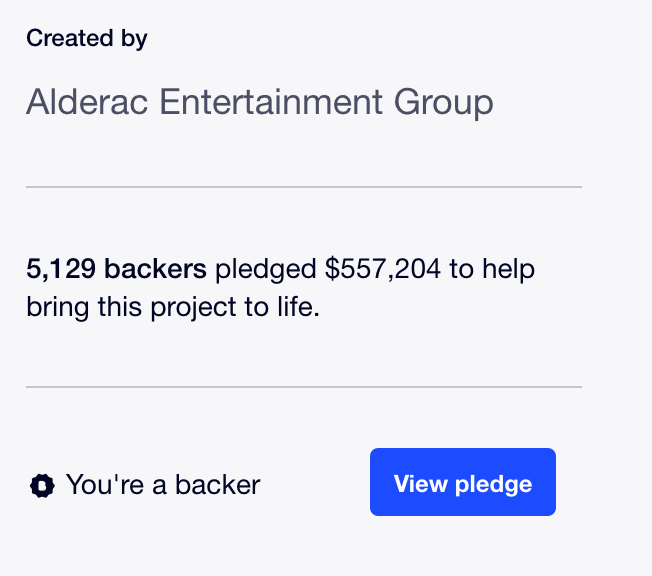Click the divider line below the creator name
Viewport: 652px width, 576px height.
coord(304,187)
